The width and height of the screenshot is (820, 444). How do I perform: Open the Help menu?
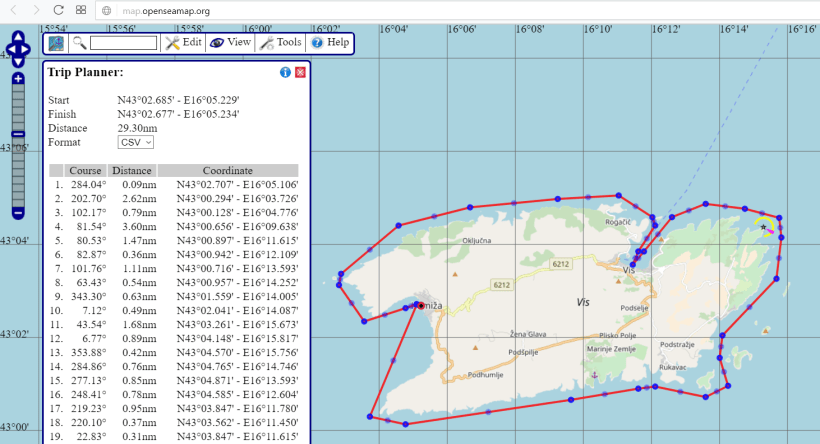330,43
